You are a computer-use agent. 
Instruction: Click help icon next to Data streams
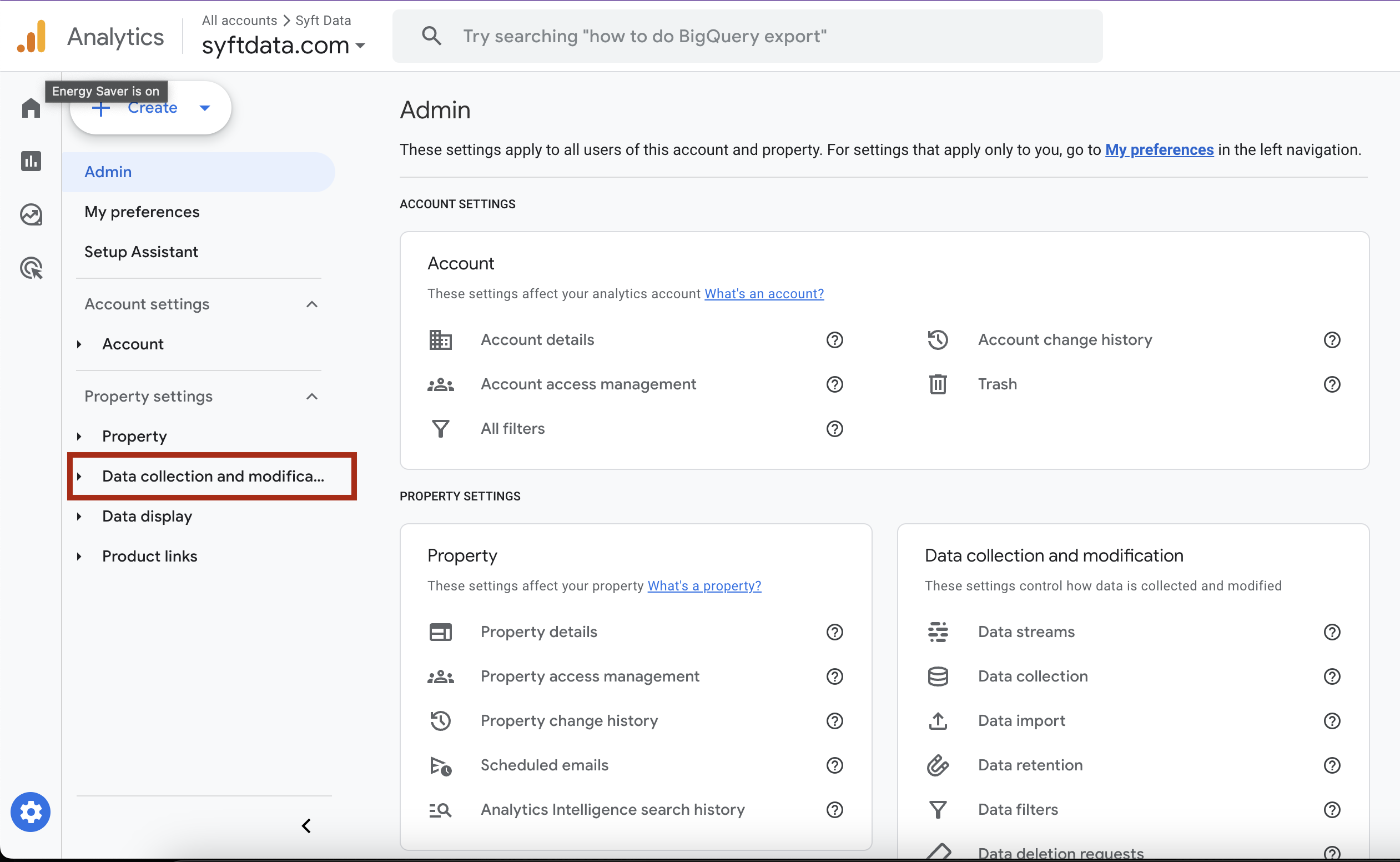pos(1332,632)
